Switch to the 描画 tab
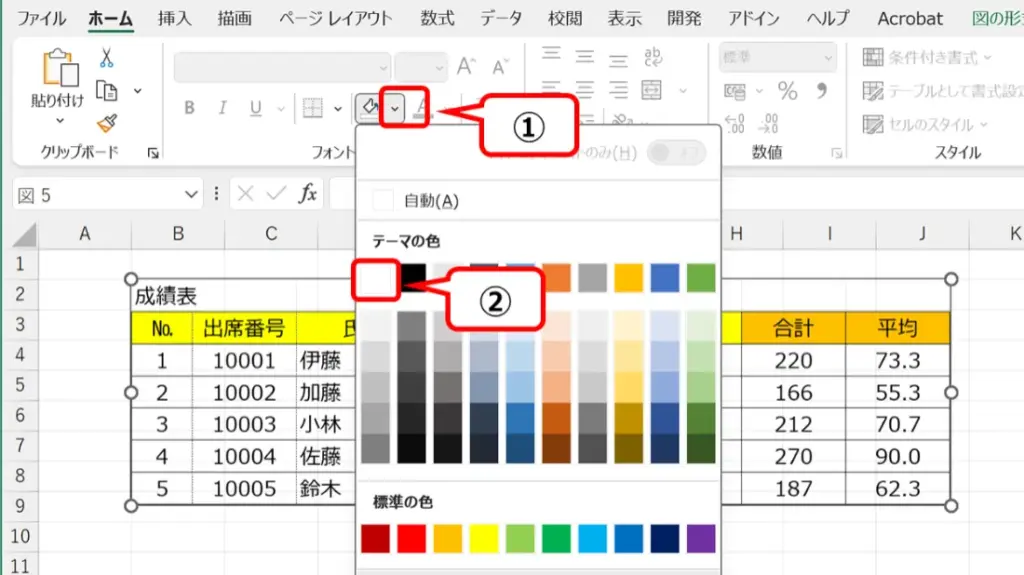This screenshot has width=1024, height=575. tap(234, 18)
